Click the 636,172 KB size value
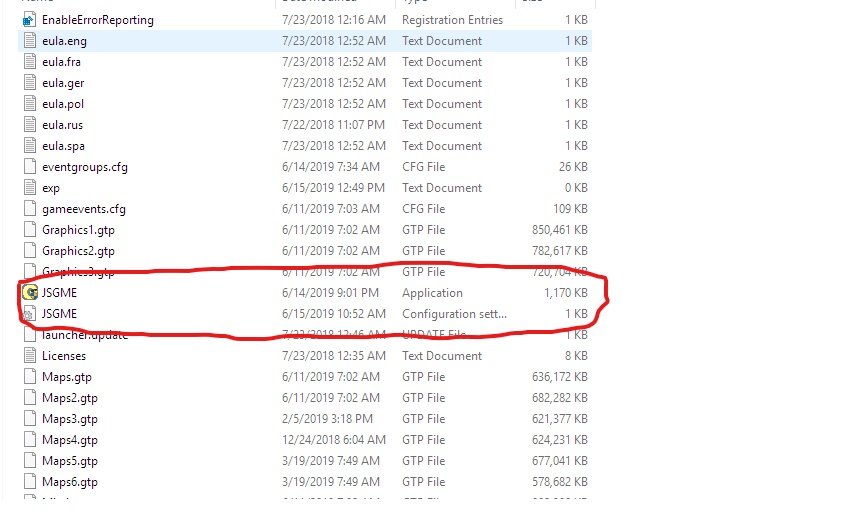Image resolution: width=867 pixels, height=514 pixels. coord(560,377)
